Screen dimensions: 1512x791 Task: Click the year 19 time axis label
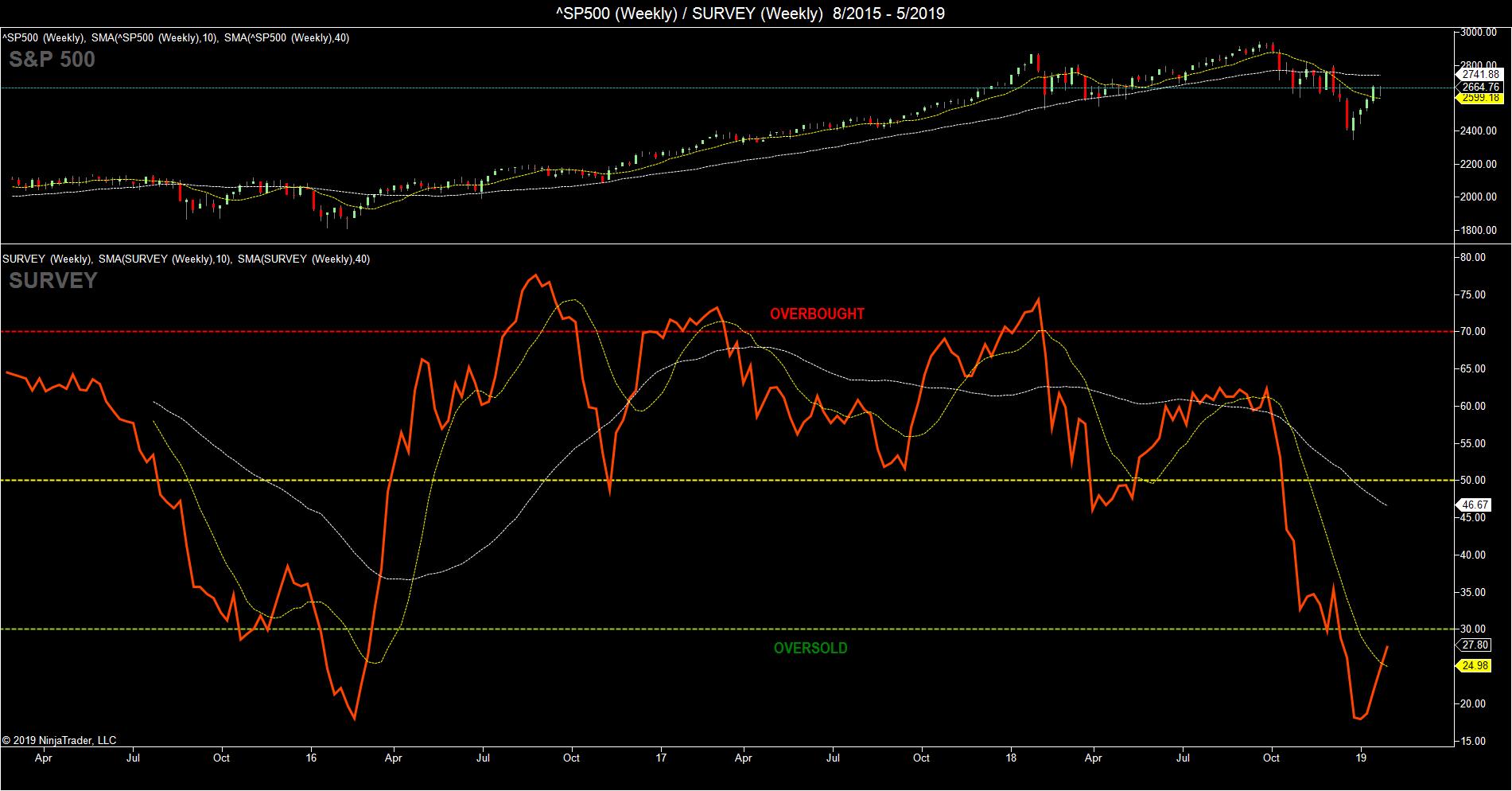click(1361, 758)
